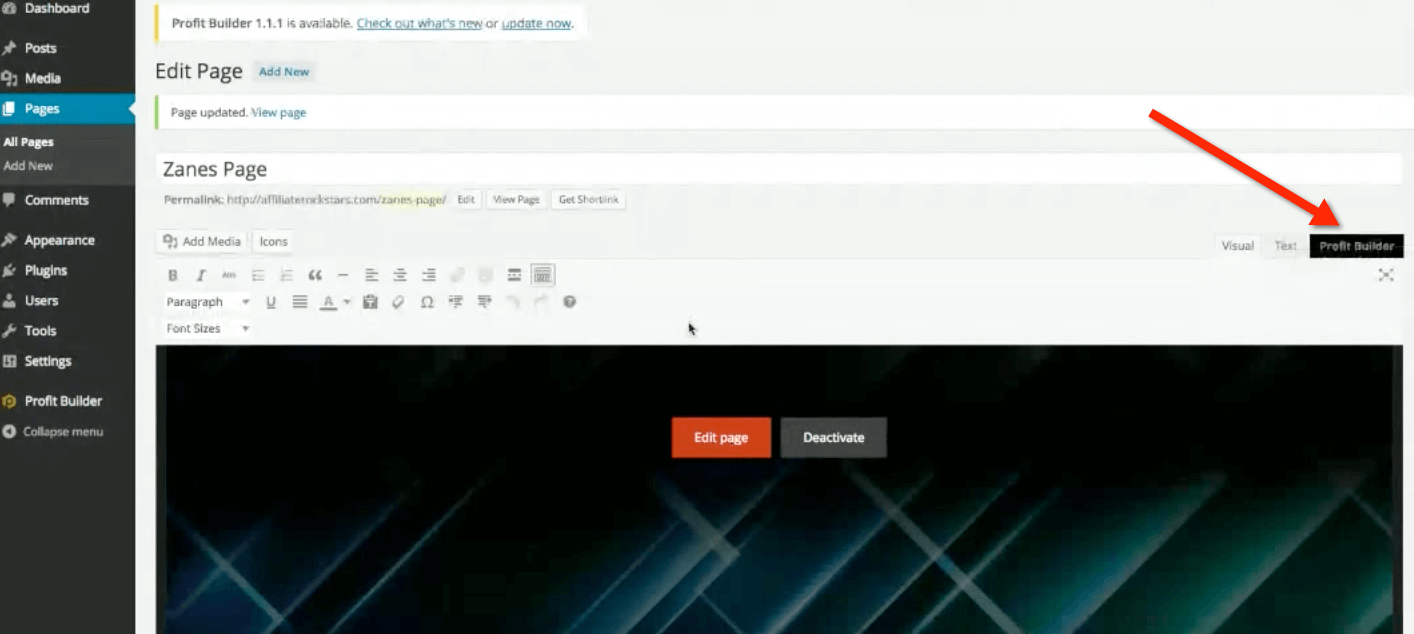Click the View Page button beside the permalink

tap(517, 200)
